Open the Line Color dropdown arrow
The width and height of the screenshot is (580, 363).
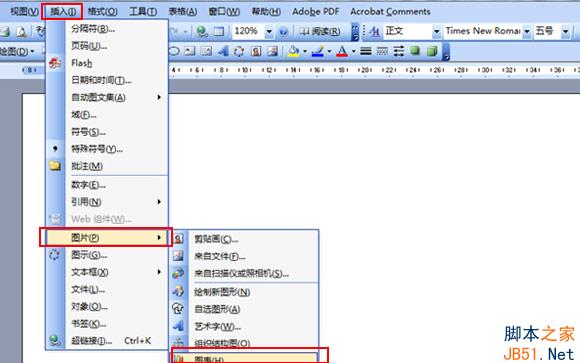tap(329, 51)
